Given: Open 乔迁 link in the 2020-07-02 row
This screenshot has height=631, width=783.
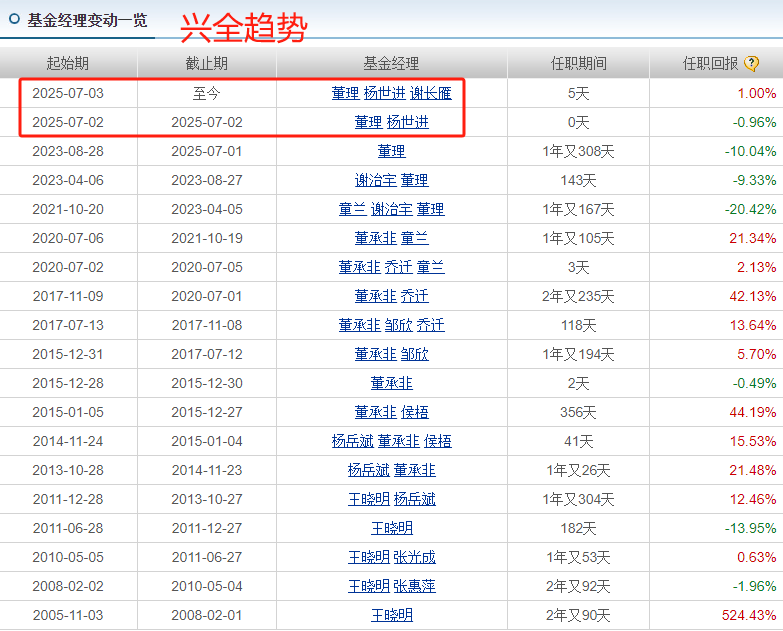Looking at the screenshot, I should (398, 267).
